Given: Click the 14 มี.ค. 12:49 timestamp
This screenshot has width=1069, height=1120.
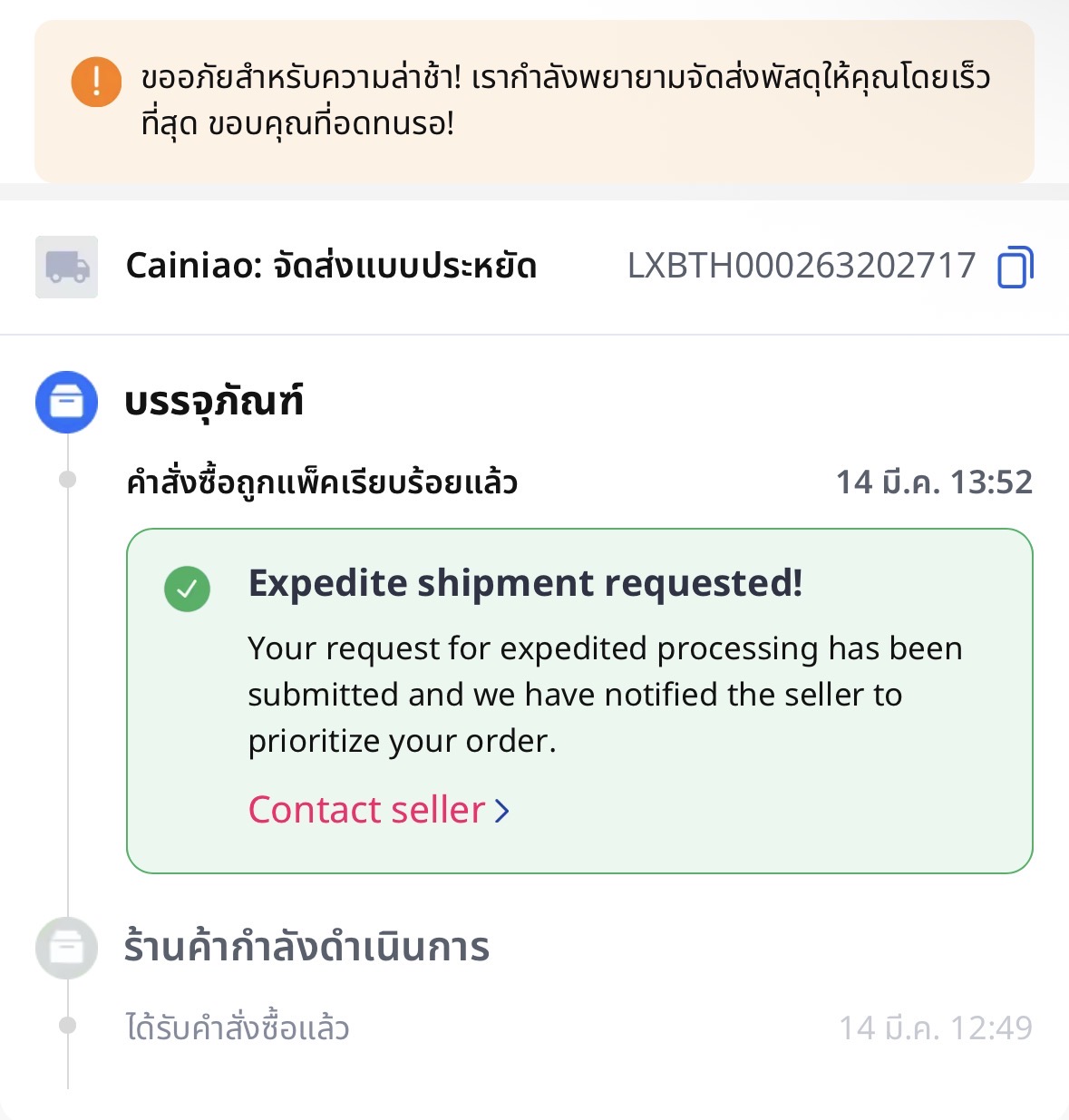Looking at the screenshot, I should click(x=935, y=1027).
